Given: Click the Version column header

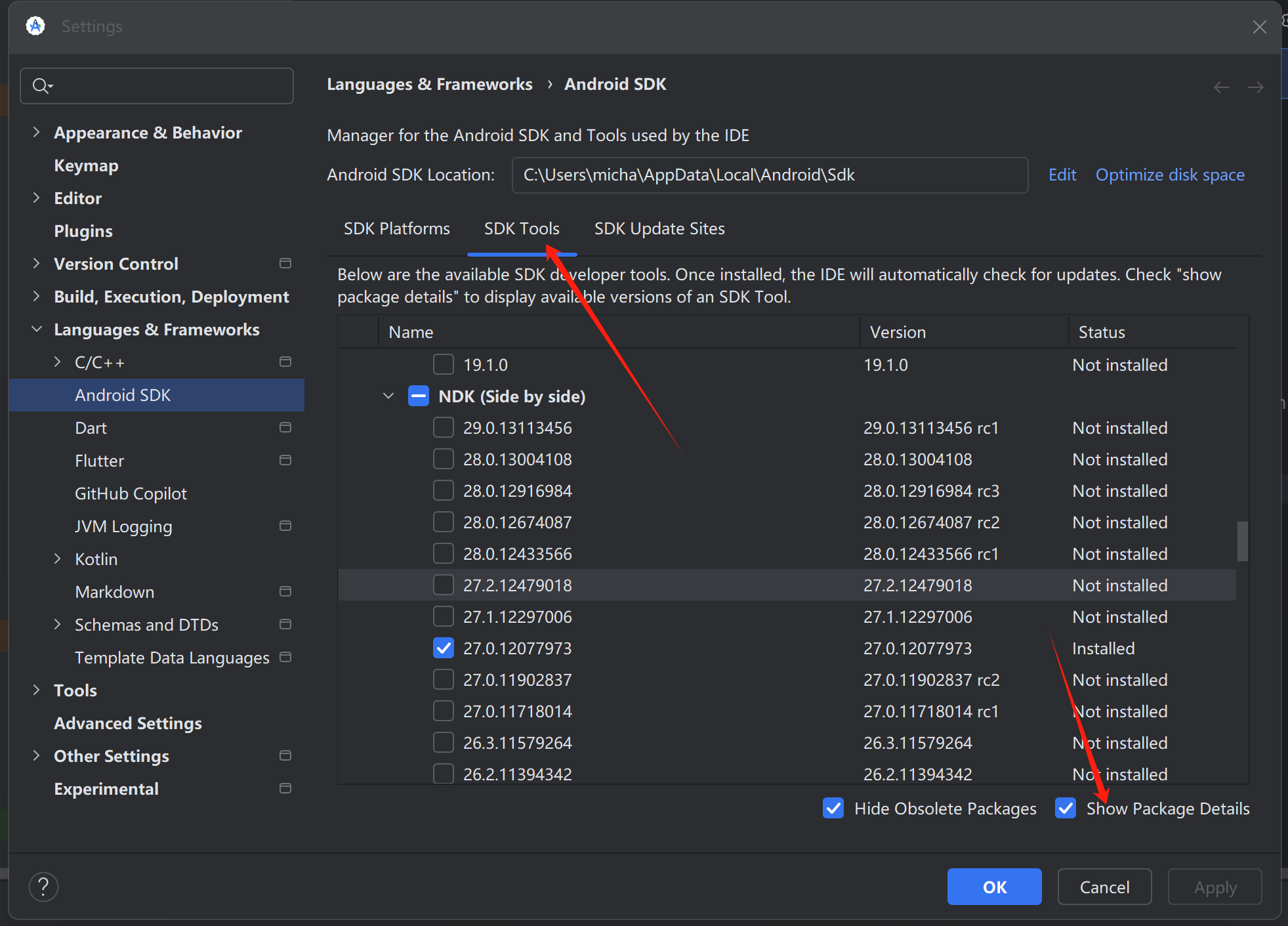Looking at the screenshot, I should pyautogui.click(x=964, y=332).
